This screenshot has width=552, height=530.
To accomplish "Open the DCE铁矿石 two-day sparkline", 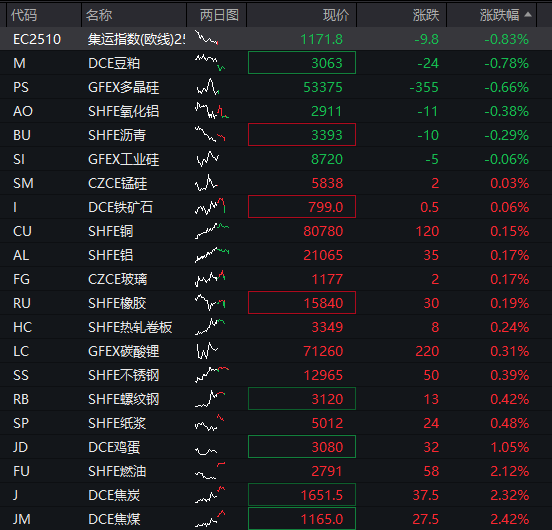I will [x=210, y=207].
